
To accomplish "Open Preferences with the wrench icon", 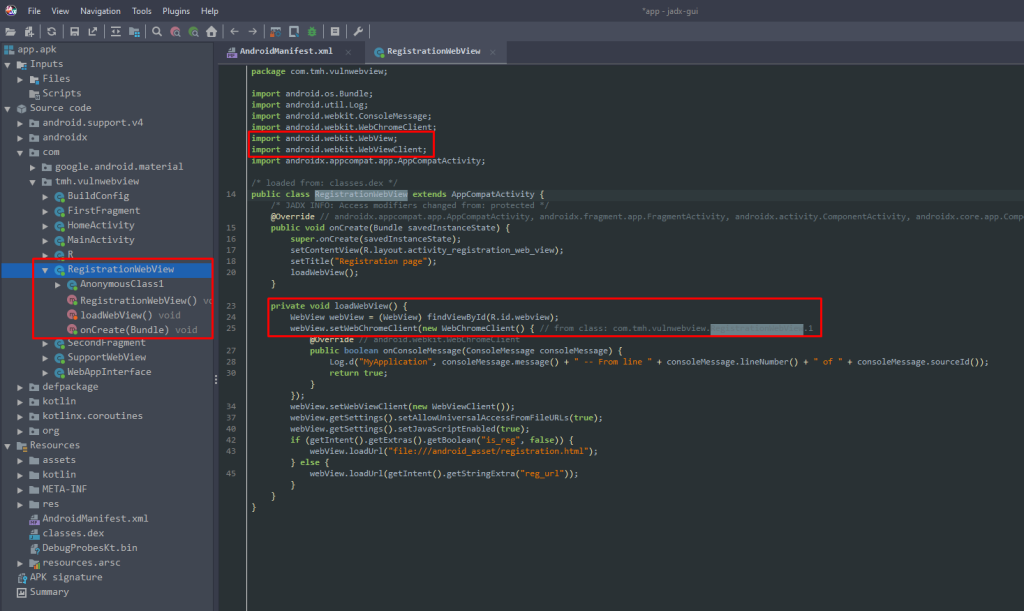I will [x=358, y=31].
